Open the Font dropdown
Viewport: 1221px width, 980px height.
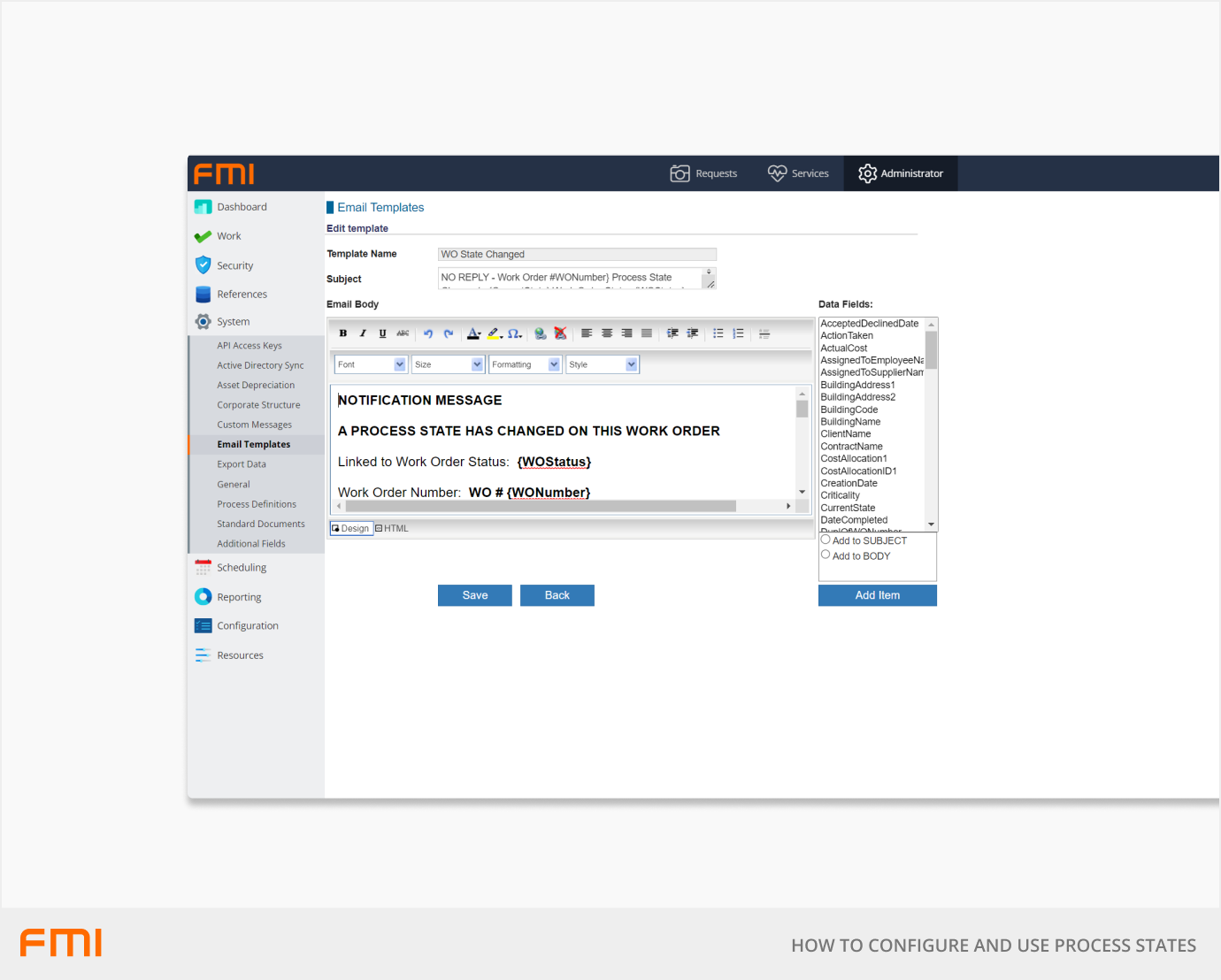pyautogui.click(x=370, y=364)
